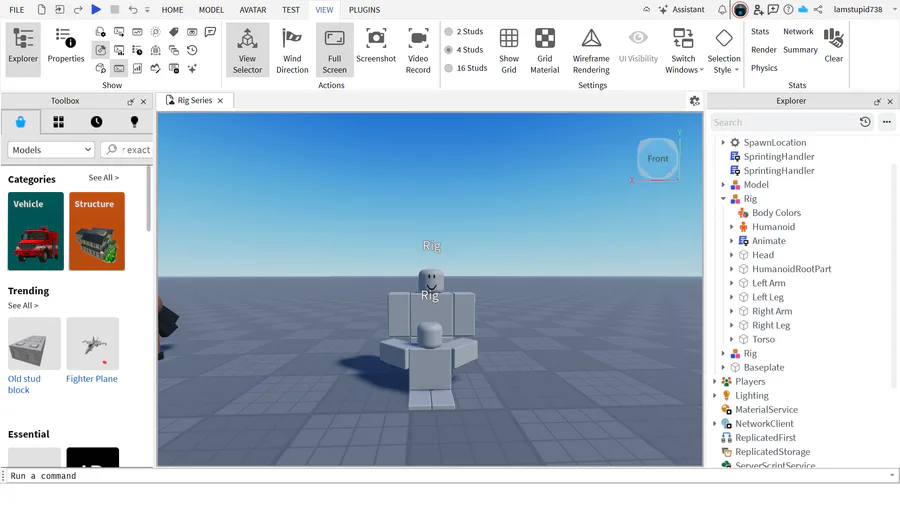Open Toolbox Creations lightbulb tab icon
The width and height of the screenshot is (900, 506).
[134, 122]
